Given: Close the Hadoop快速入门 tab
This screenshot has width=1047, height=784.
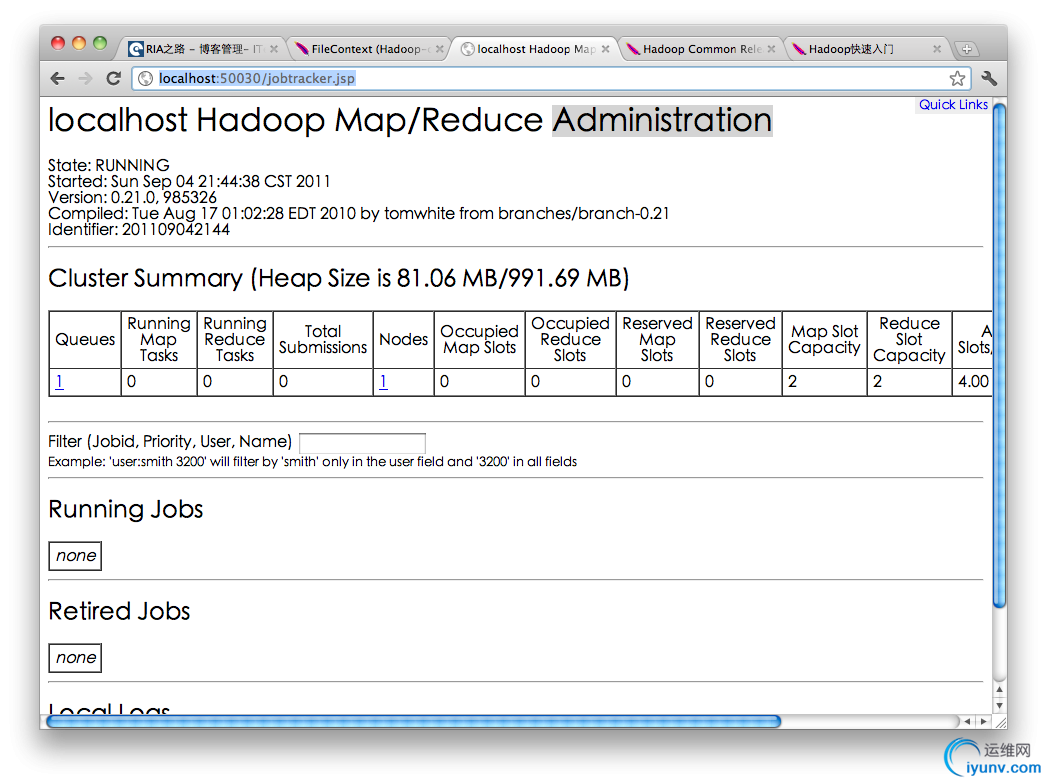Looking at the screenshot, I should [x=937, y=49].
